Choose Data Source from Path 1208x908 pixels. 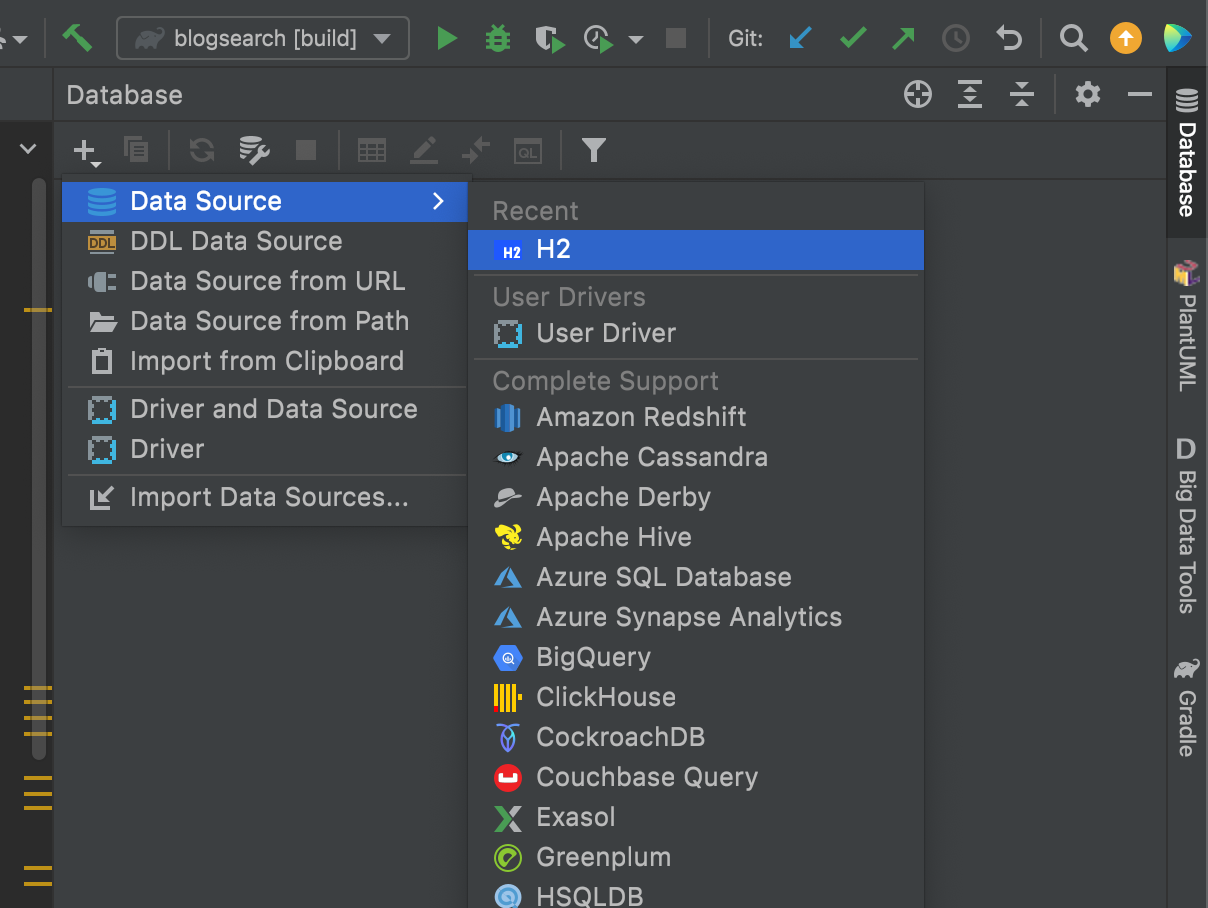265,321
